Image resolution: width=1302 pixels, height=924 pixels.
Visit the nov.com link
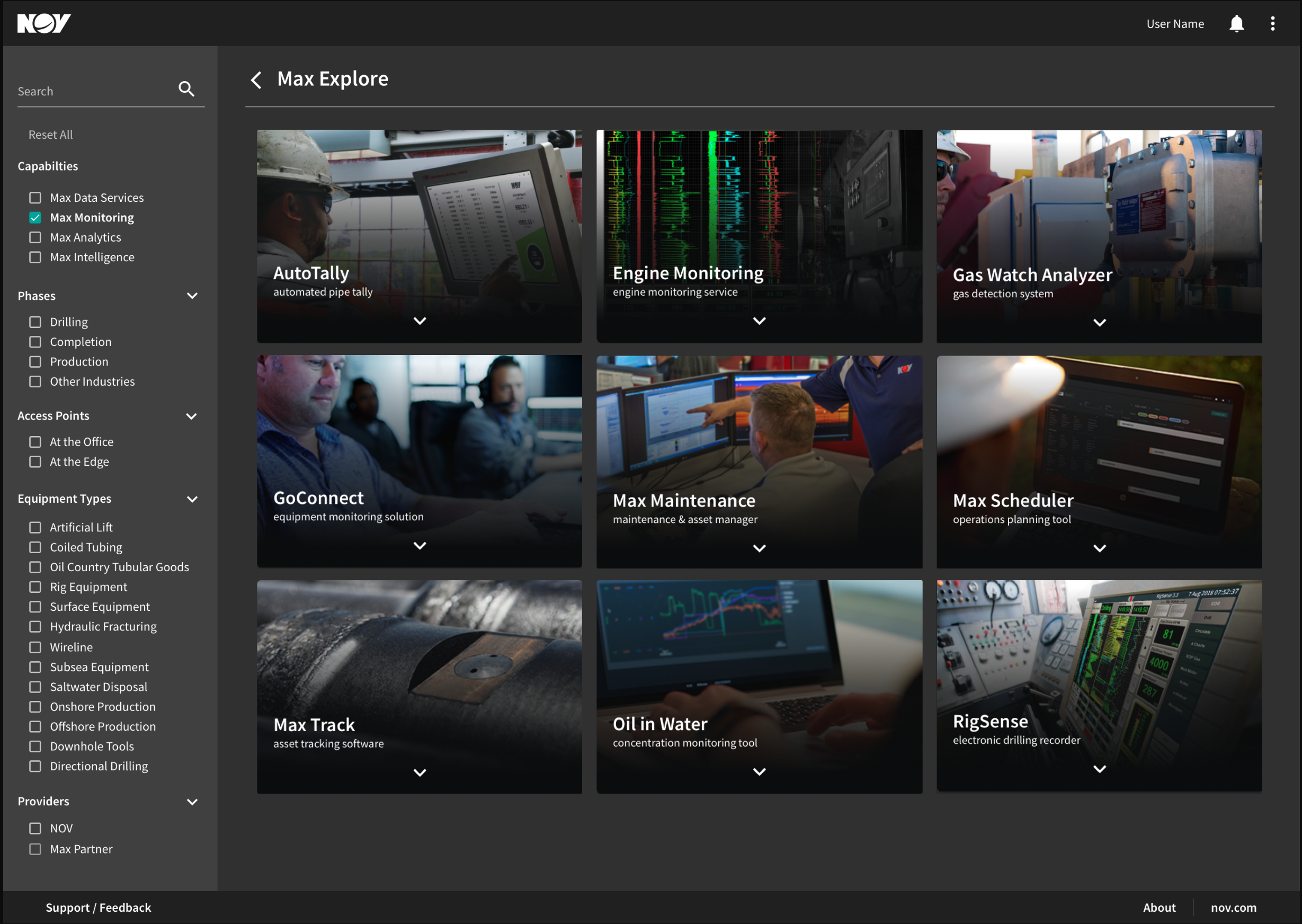1233,908
